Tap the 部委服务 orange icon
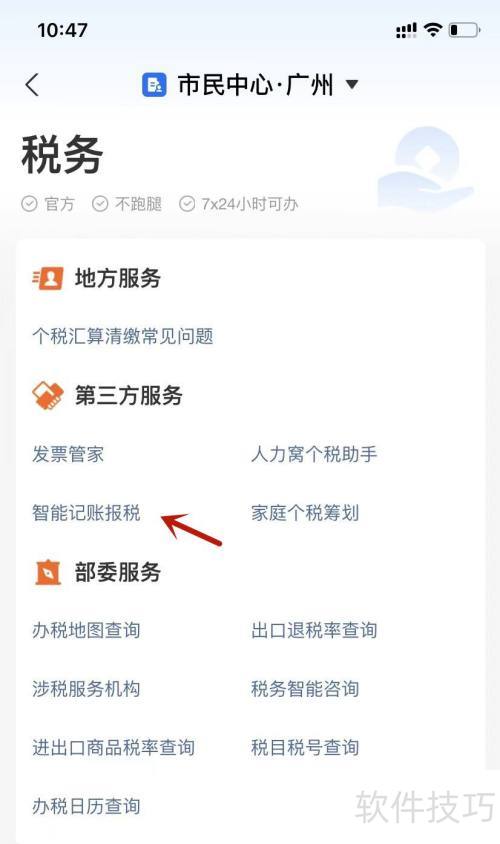This screenshot has height=844, width=500. 48,572
